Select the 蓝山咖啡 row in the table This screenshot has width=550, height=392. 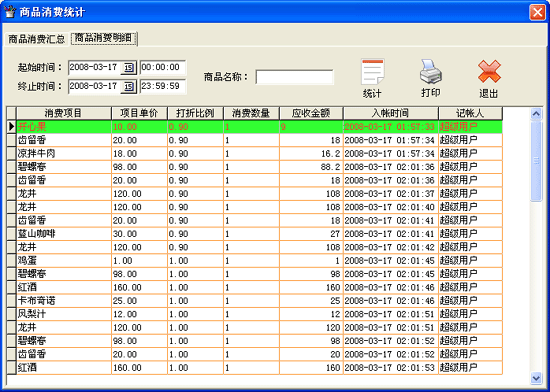255,234
